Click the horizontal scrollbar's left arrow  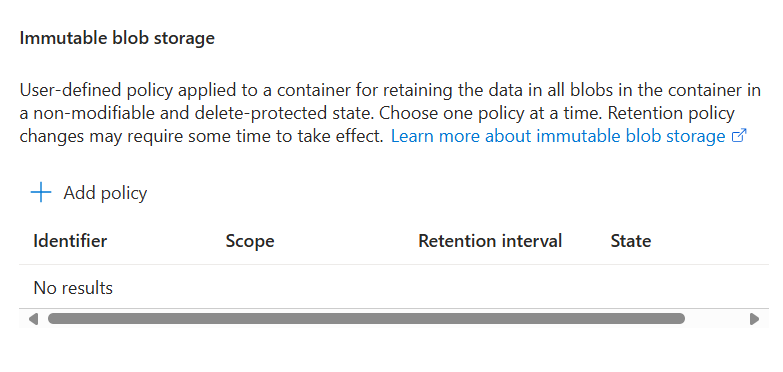tap(33, 319)
